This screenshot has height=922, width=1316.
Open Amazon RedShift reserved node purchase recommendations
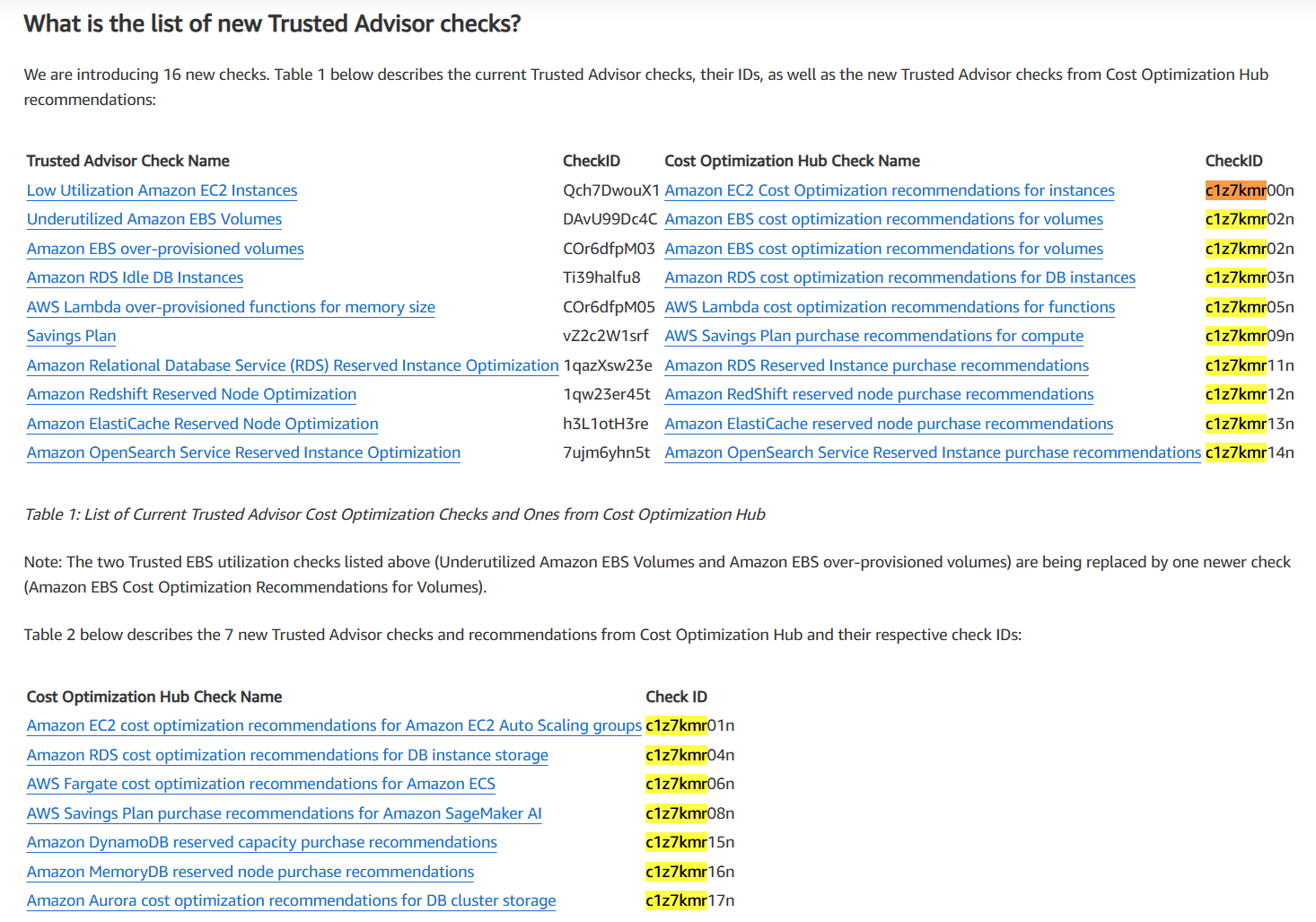880,394
